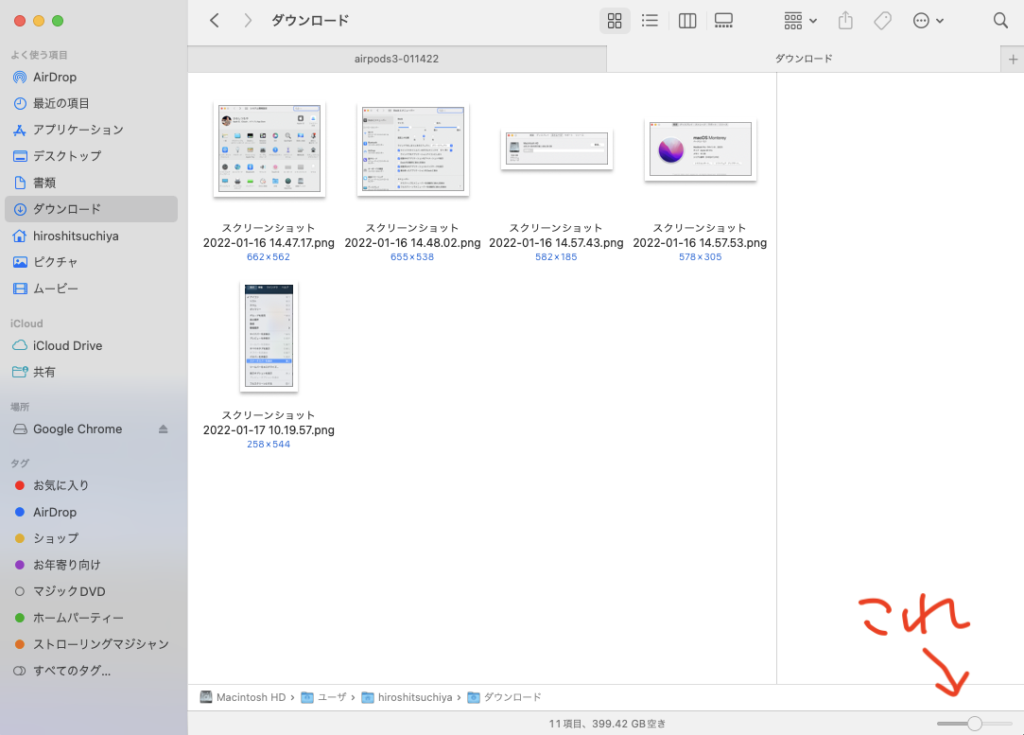
Task: Open Finder search
Action: [x=1000, y=20]
